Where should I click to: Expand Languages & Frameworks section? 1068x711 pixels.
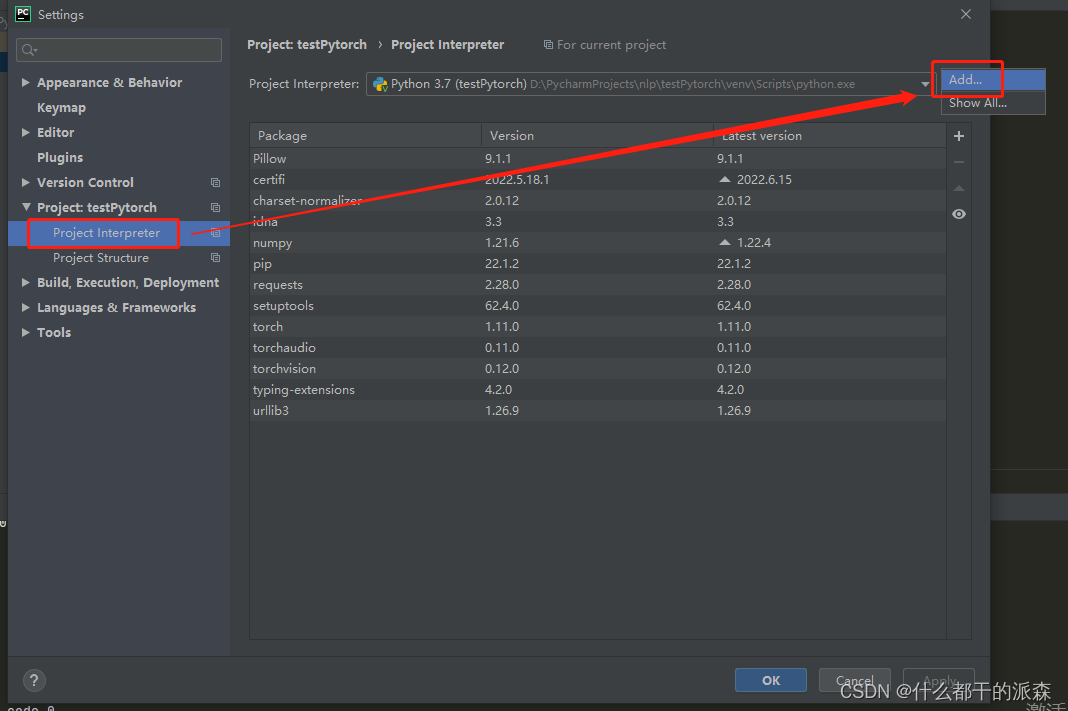tap(25, 307)
